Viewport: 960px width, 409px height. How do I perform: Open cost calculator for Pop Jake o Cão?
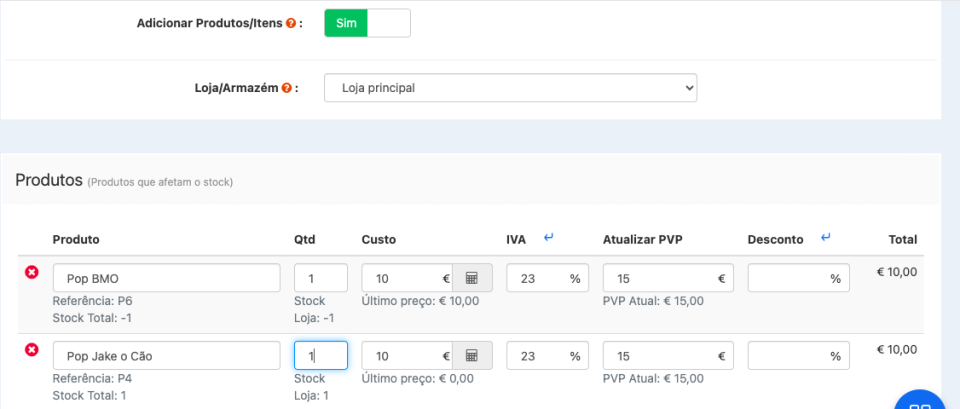pos(472,356)
